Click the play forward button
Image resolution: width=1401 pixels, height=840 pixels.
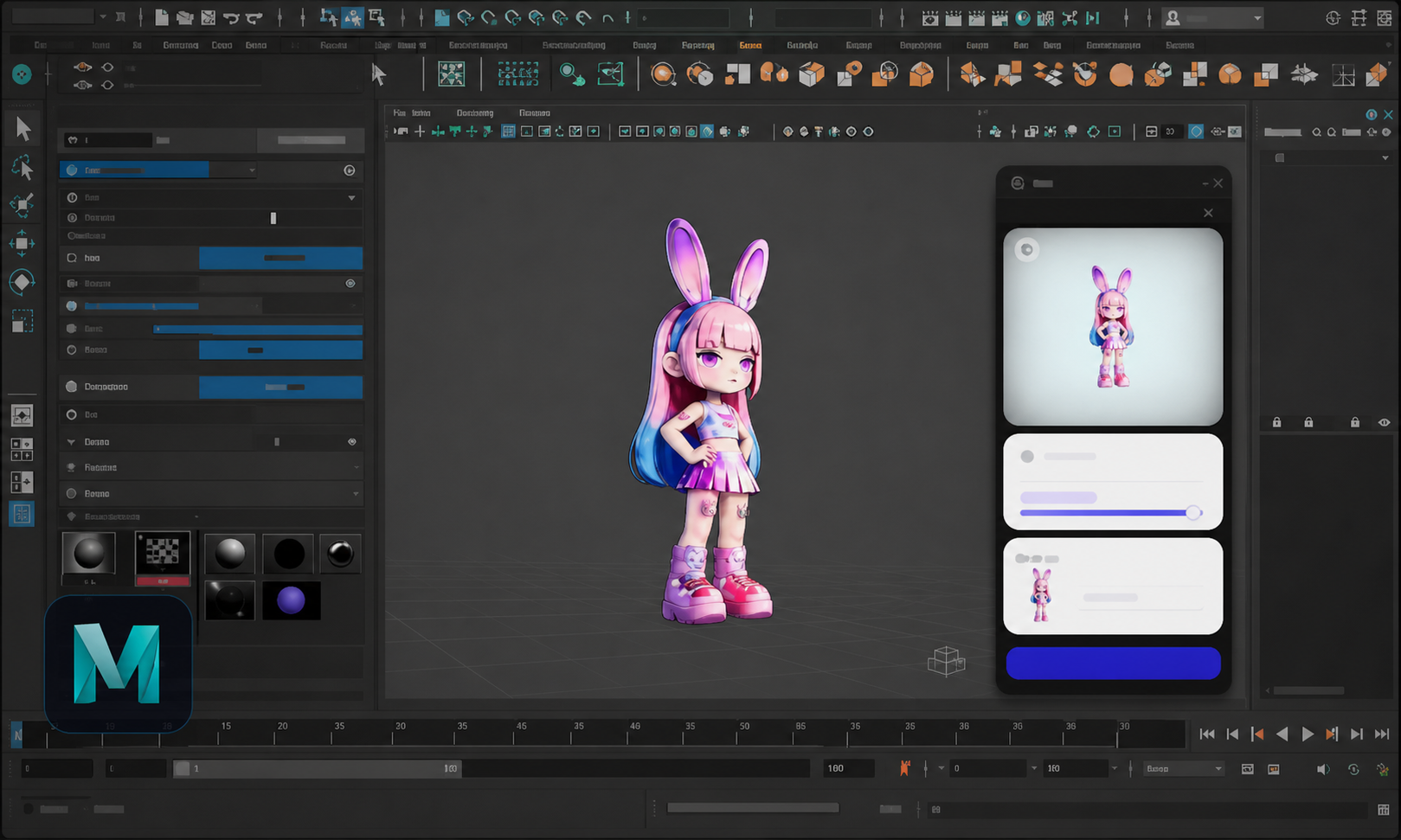(x=1308, y=734)
